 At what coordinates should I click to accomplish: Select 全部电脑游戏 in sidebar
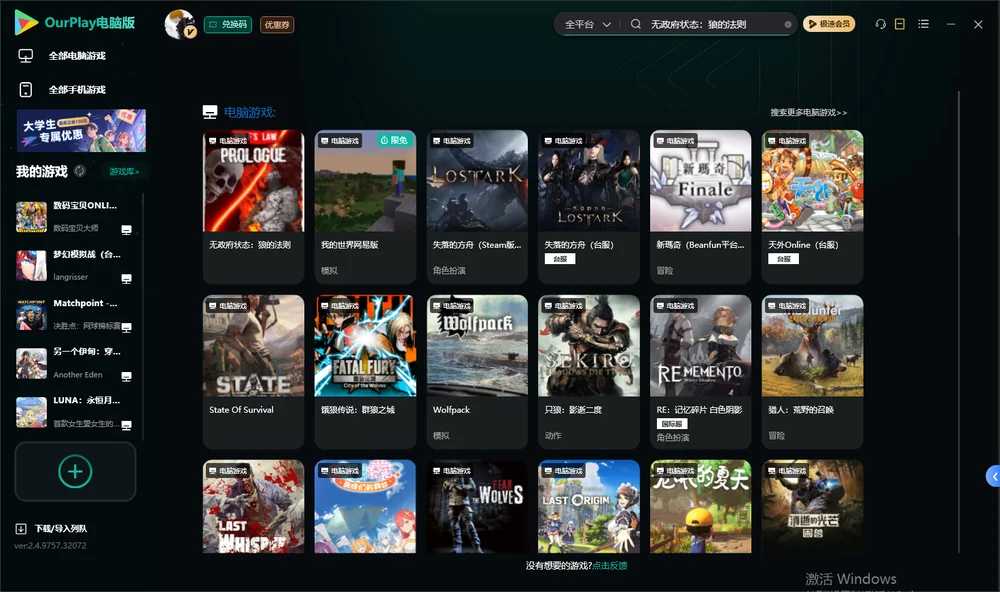(x=77, y=56)
